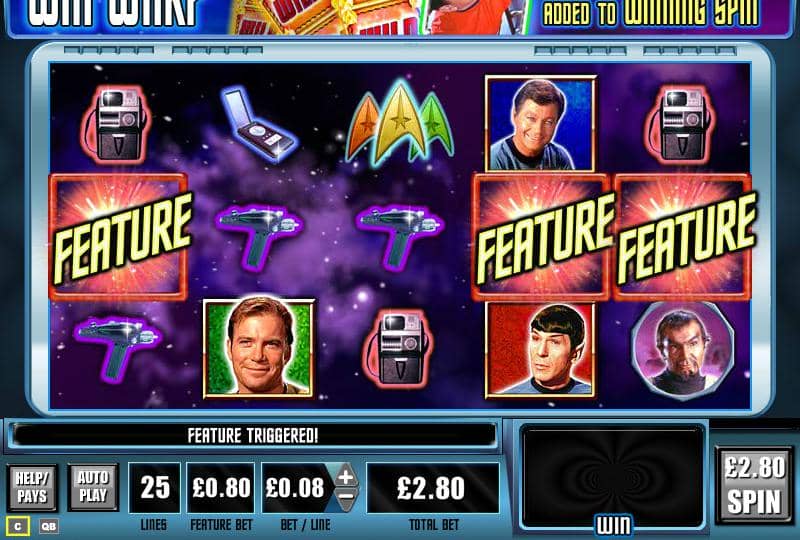Click the tricorder symbol on first reel

[x=117, y=124]
